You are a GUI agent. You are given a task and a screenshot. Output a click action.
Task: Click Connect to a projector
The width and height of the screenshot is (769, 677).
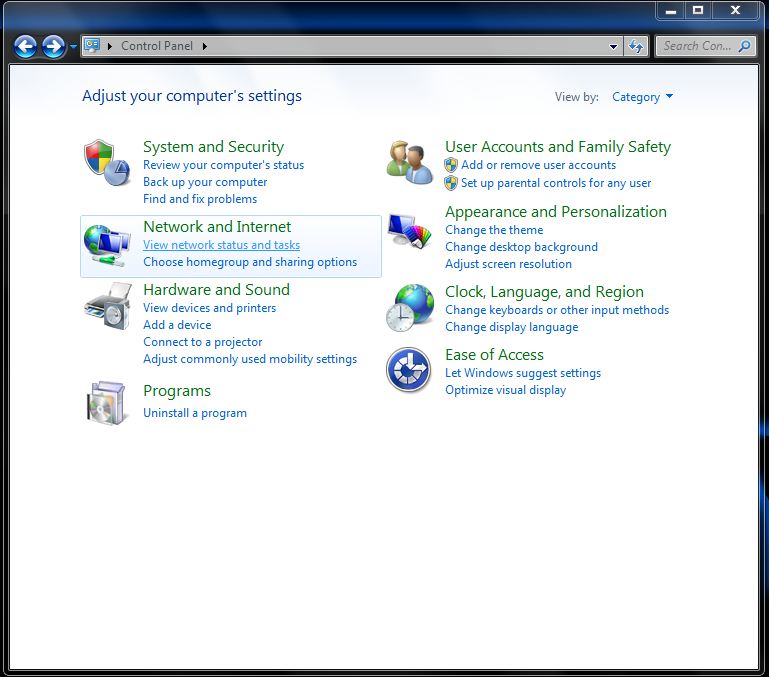pos(203,342)
